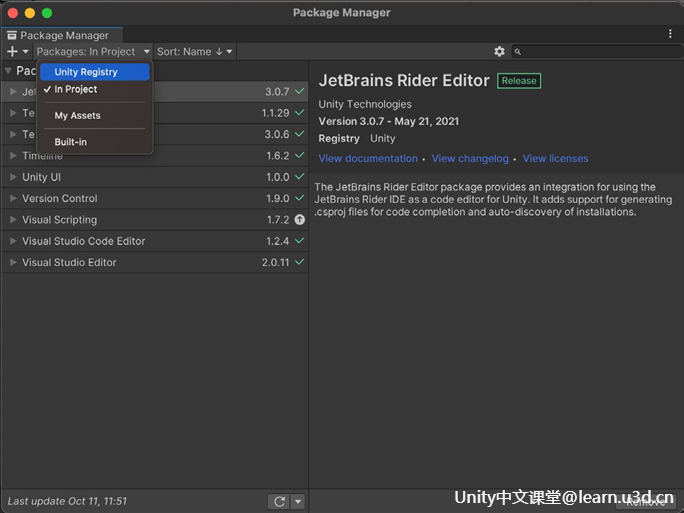Screen dimensions: 684x513
Task: Click the installed checkmark for JetBrains 3.0.7
Action: (x=300, y=91)
